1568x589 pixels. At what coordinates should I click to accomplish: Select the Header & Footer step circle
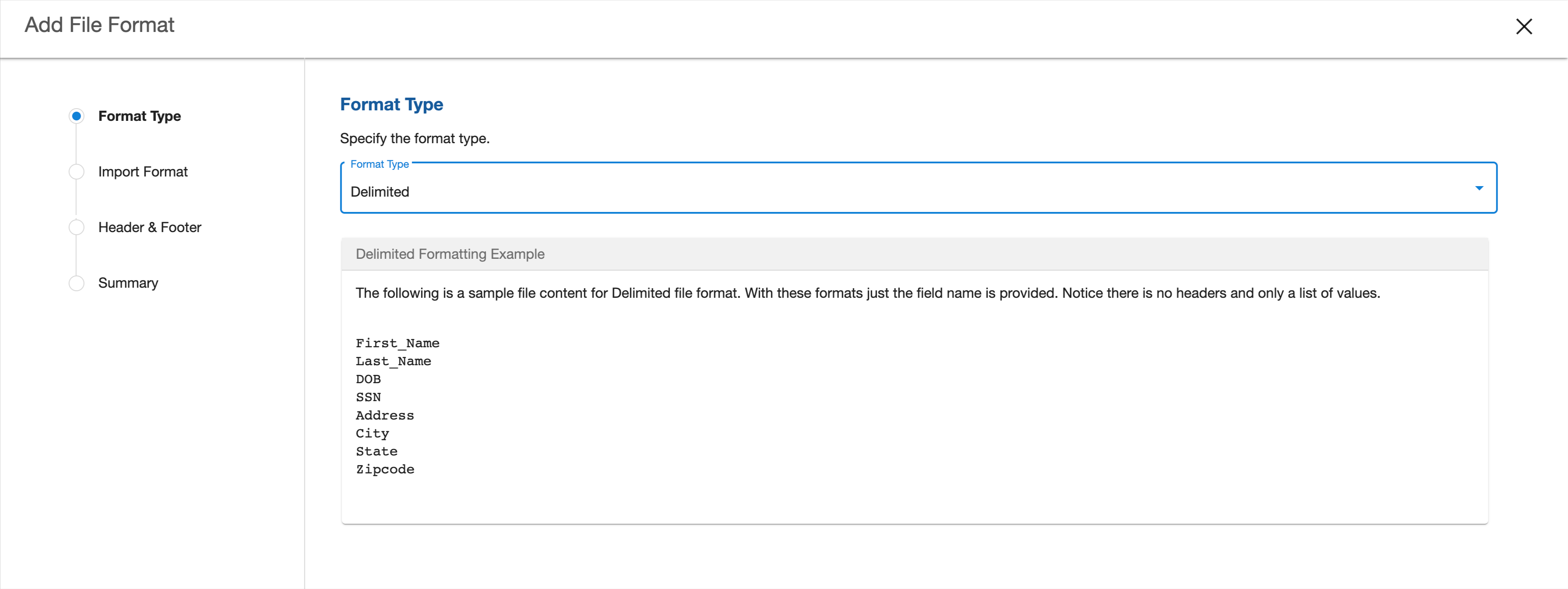tap(77, 227)
